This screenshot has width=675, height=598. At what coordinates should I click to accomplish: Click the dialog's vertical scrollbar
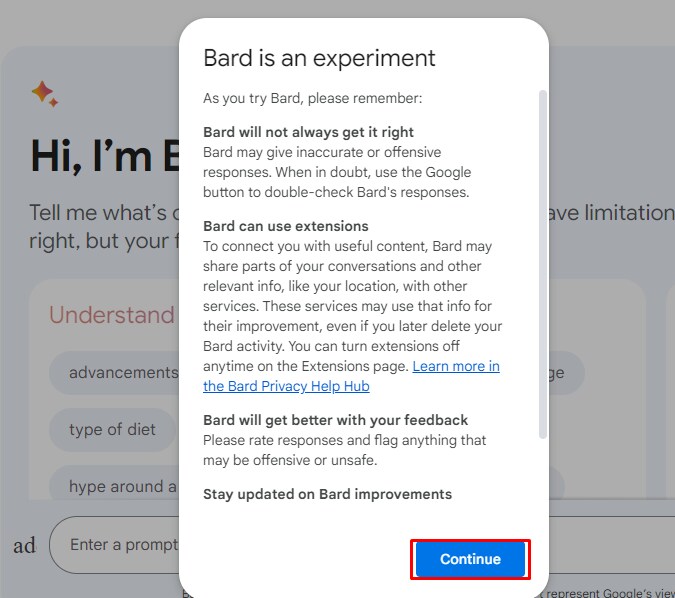click(543, 262)
